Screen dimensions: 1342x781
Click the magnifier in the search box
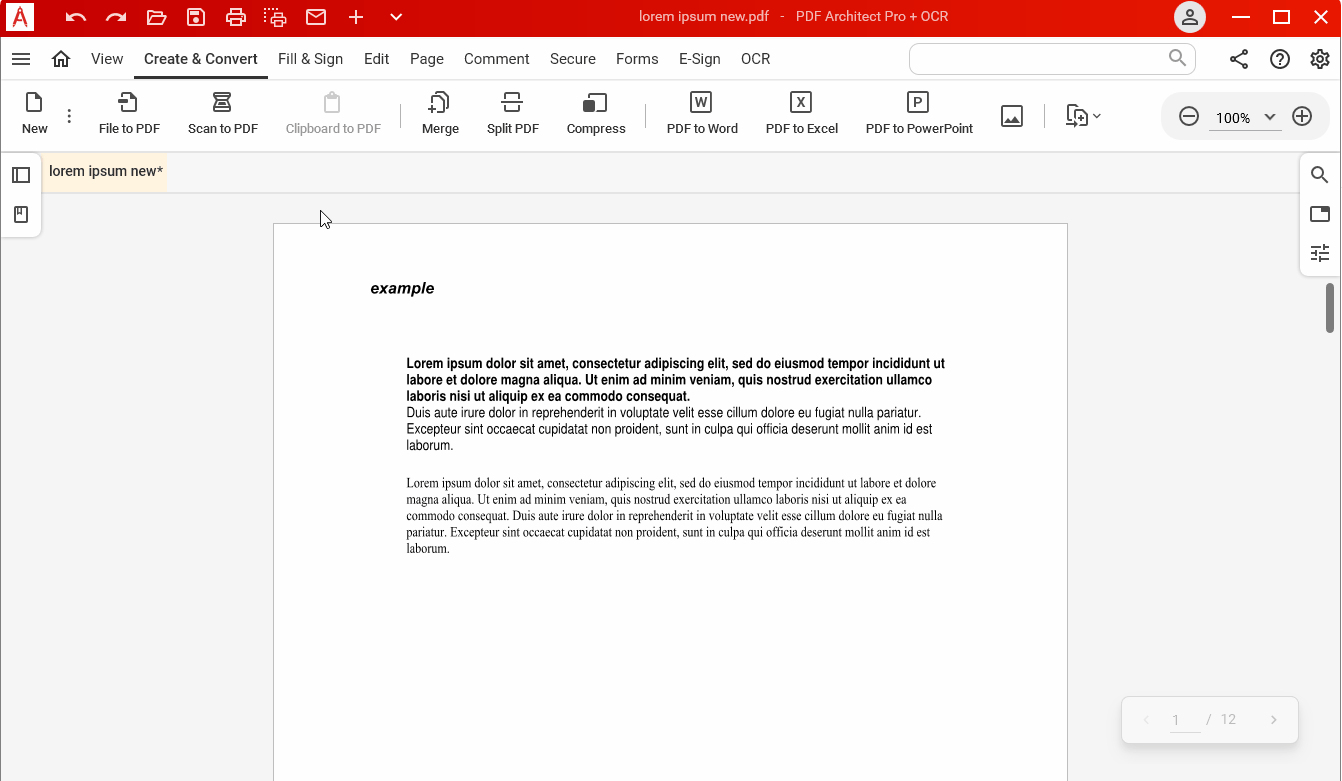click(x=1178, y=58)
